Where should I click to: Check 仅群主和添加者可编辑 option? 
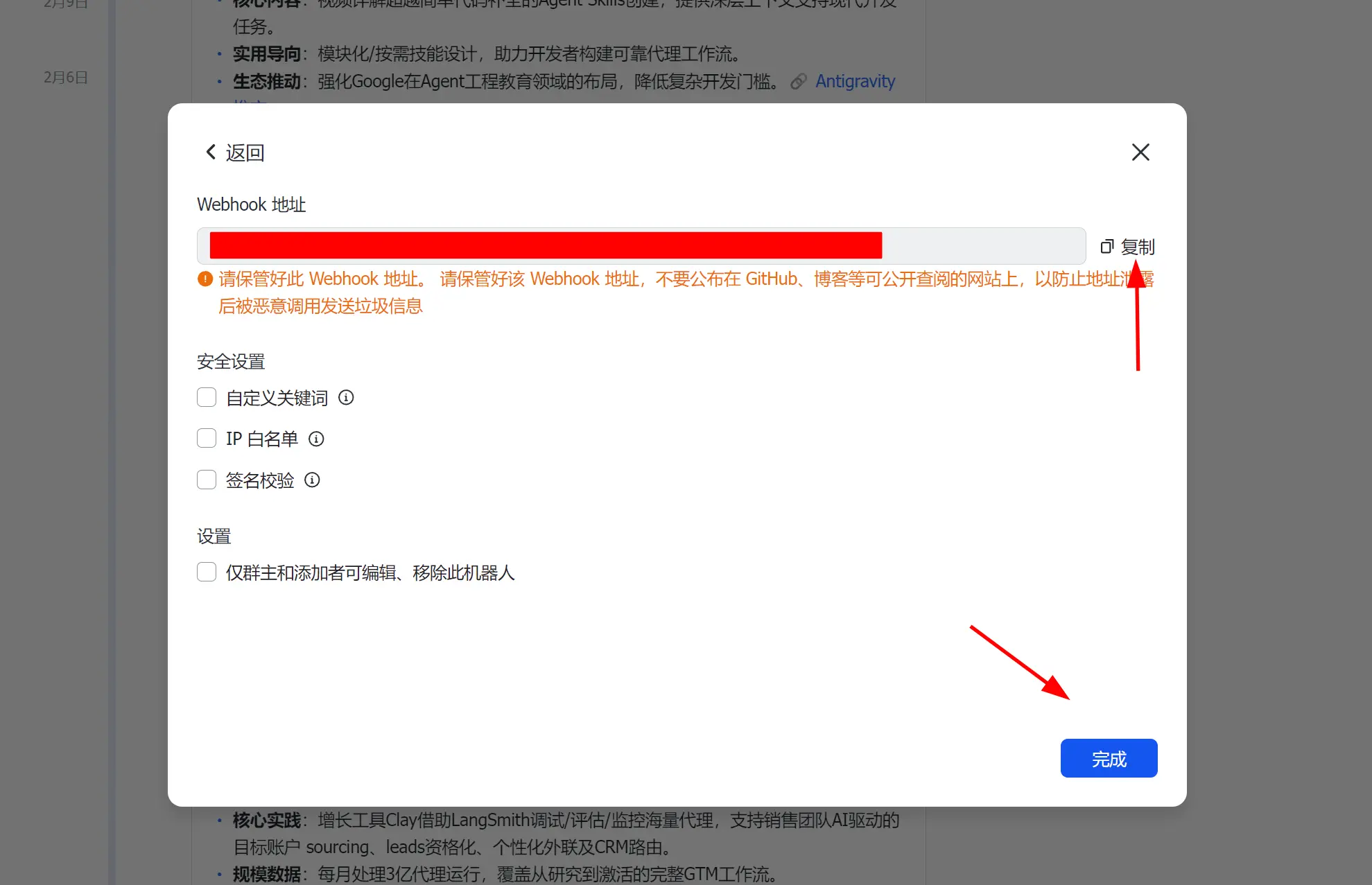(207, 572)
